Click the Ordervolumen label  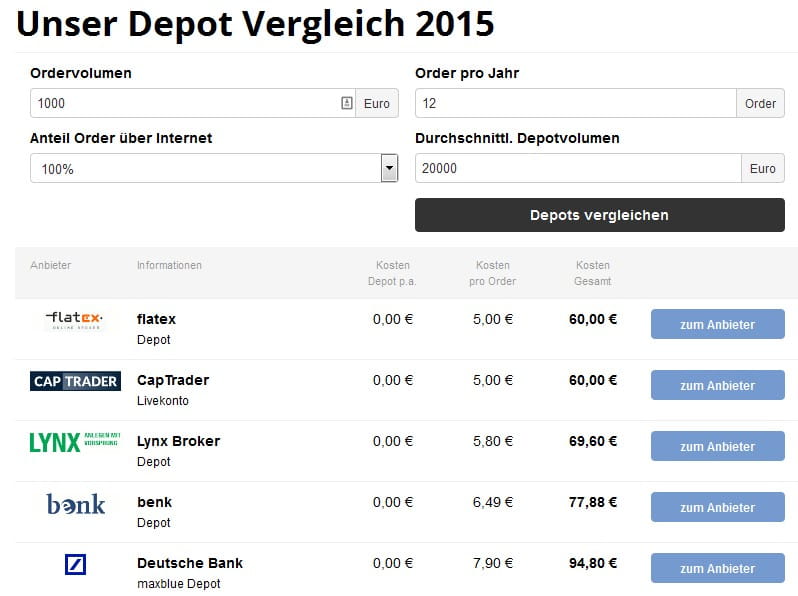point(81,73)
